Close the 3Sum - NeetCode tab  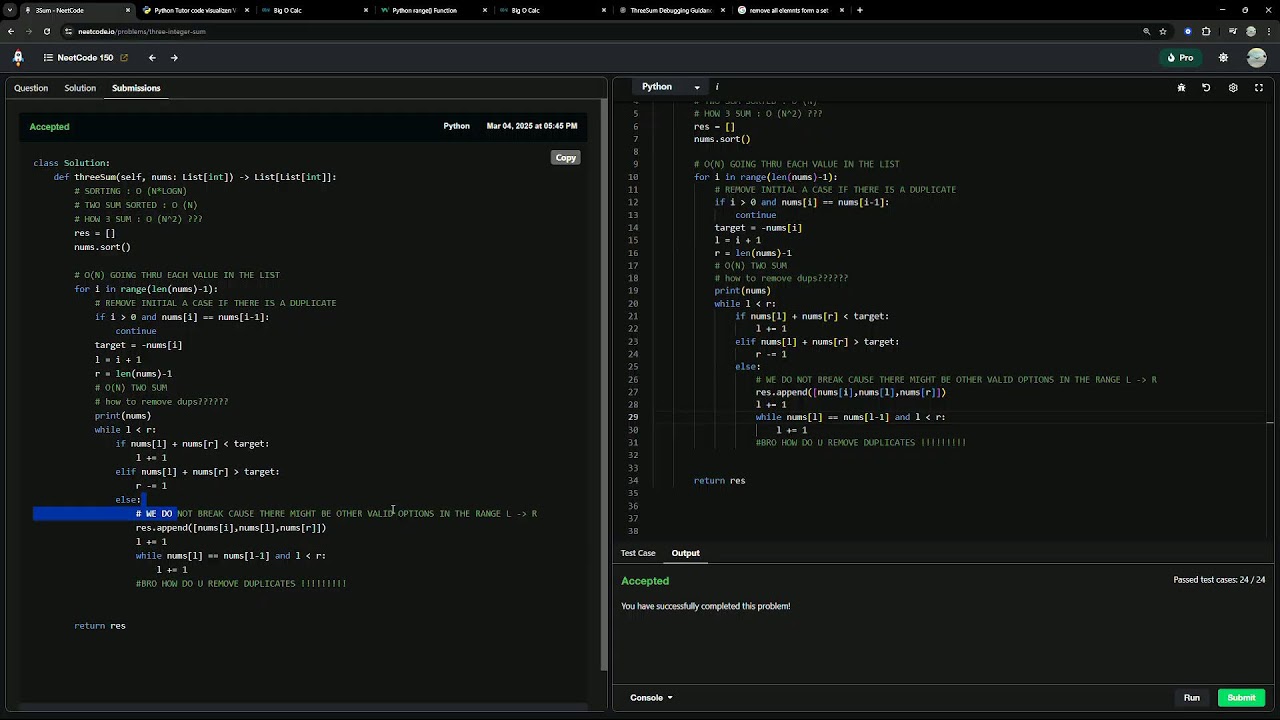click(128, 10)
